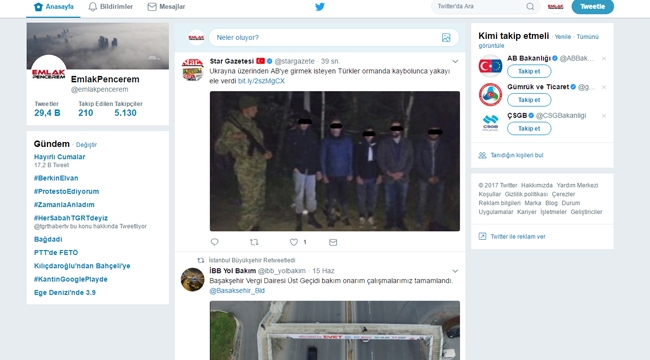Screen dimensions: 650x360
Task: View Tweetler count 29,4 B
Action: pyautogui.click(x=47, y=109)
